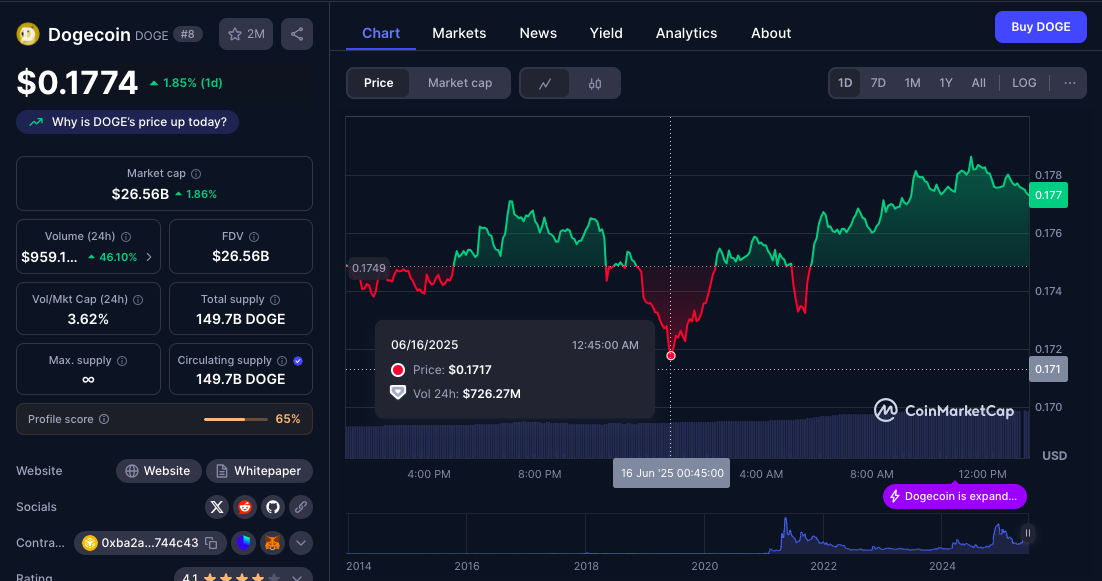This screenshot has width=1102, height=581.
Task: Select the All time range
Action: pyautogui.click(x=978, y=83)
